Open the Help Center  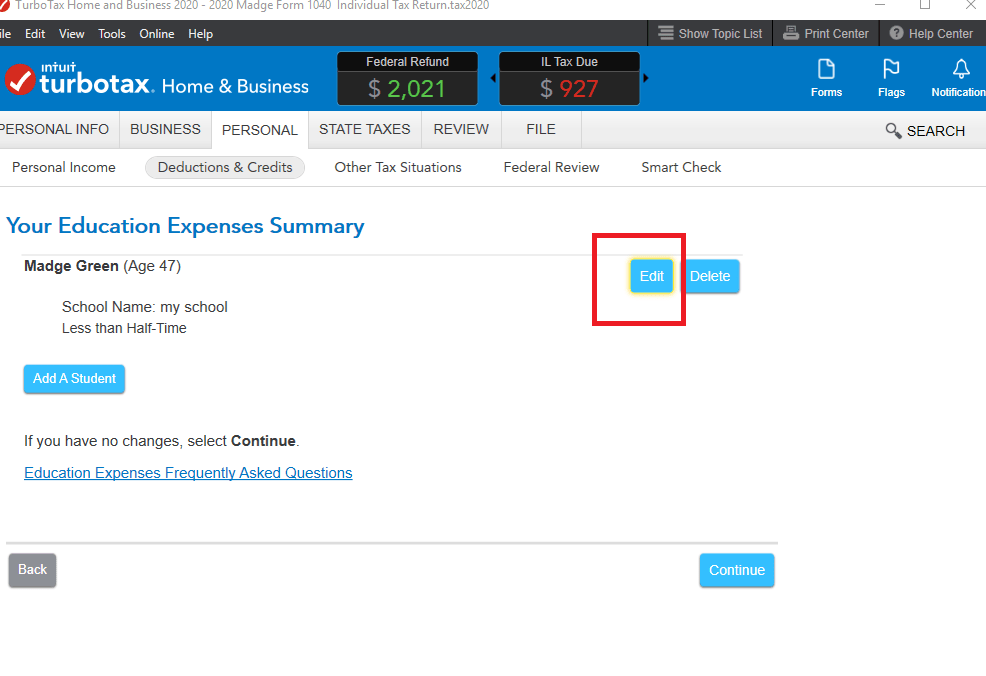point(931,33)
